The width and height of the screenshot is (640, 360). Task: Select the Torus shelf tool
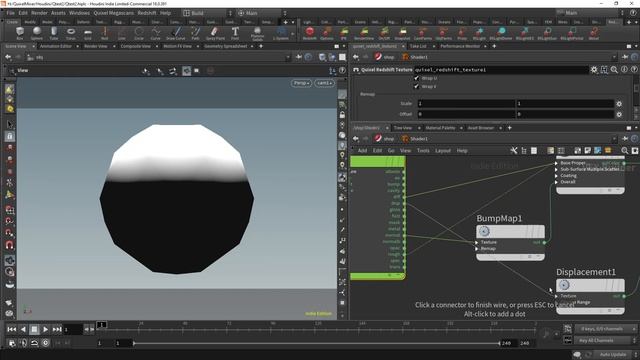click(71, 33)
